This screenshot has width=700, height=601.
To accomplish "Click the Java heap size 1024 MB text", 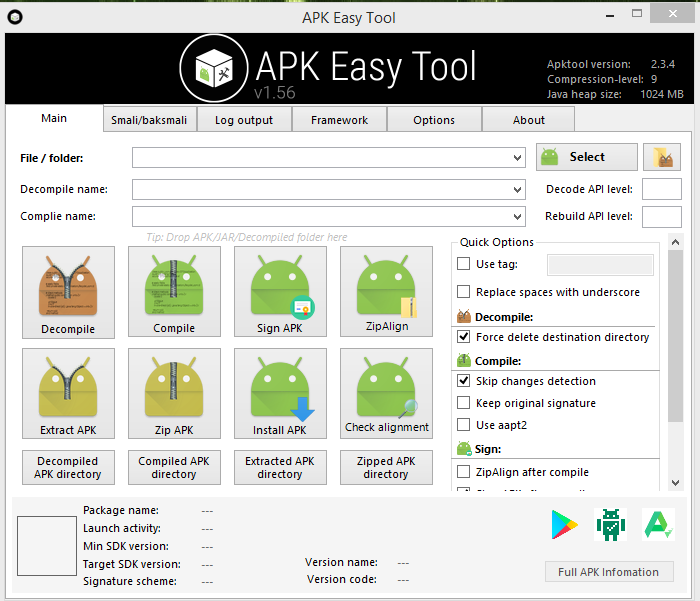I will (615, 94).
